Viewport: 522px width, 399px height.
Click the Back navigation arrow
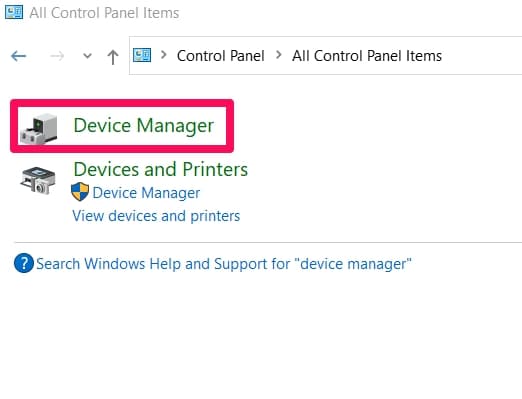[18, 56]
